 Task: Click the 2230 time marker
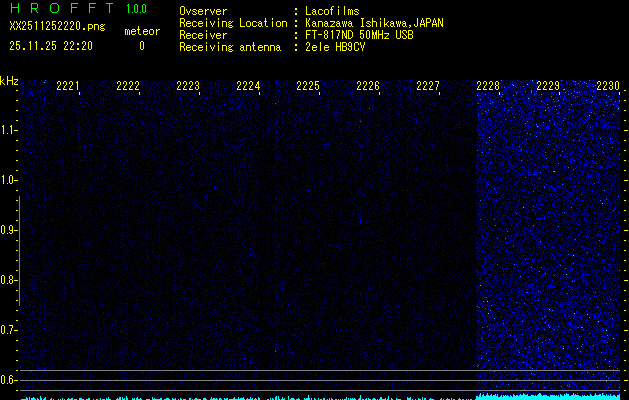click(x=608, y=87)
